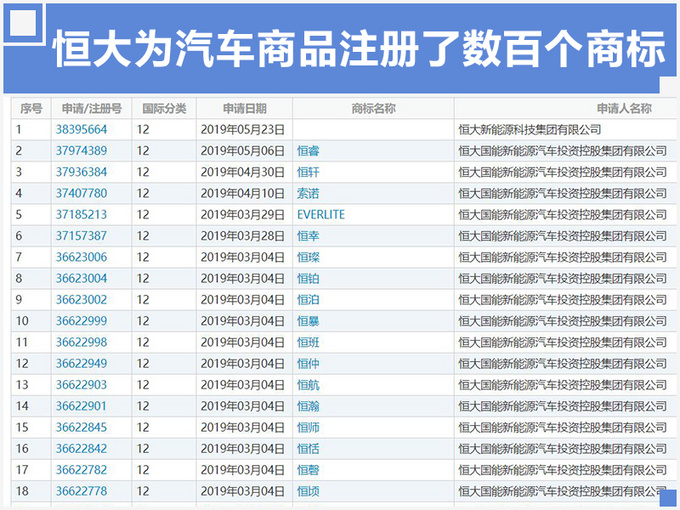
Task: Open registration number 37936384
Action: coord(81,172)
